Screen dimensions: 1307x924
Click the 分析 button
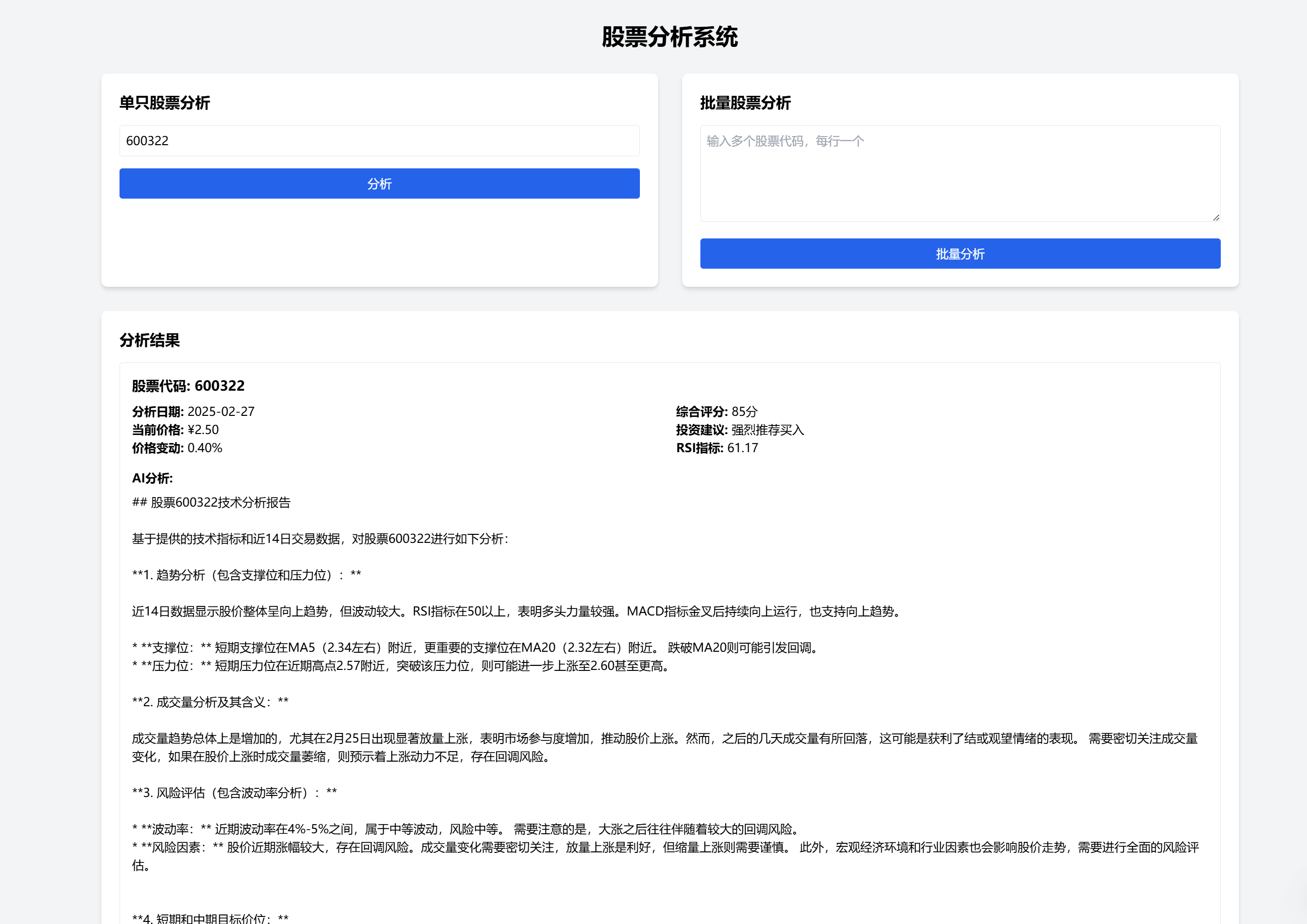point(379,183)
